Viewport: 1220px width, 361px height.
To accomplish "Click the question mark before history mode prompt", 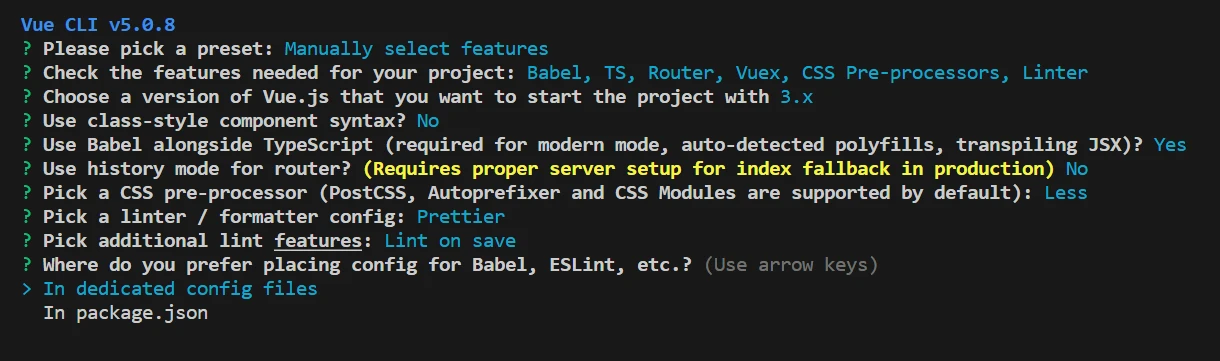I will coord(25,168).
